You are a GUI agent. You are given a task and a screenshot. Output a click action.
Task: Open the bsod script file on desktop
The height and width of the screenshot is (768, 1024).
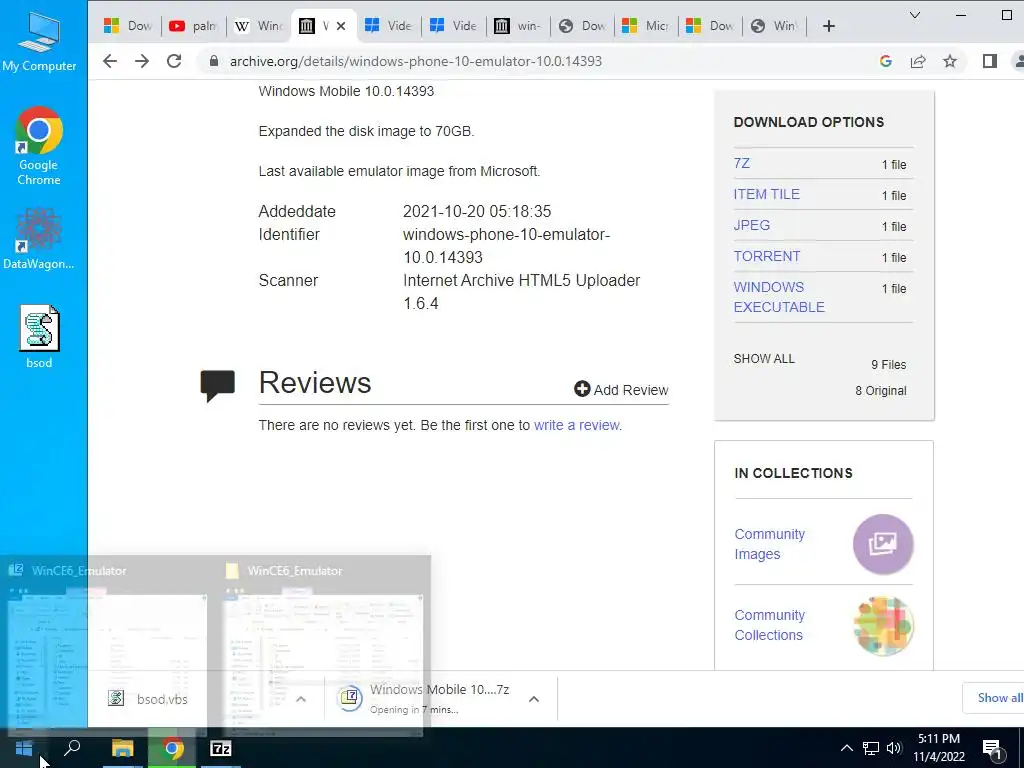(x=39, y=337)
